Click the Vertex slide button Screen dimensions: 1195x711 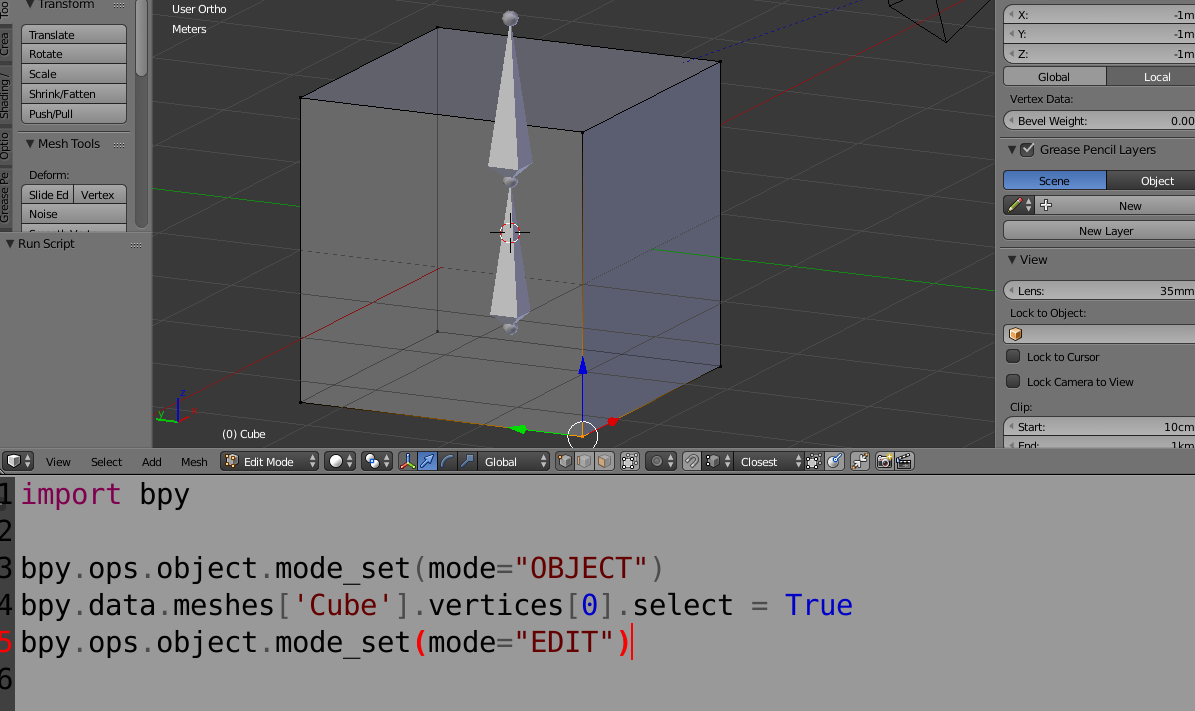[x=100, y=194]
